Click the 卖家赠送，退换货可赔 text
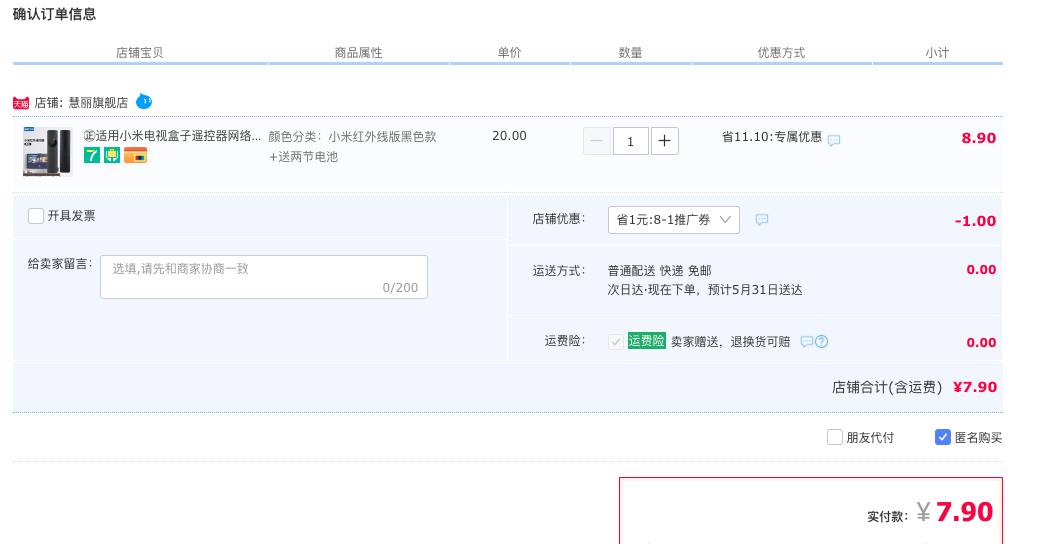 (x=731, y=342)
